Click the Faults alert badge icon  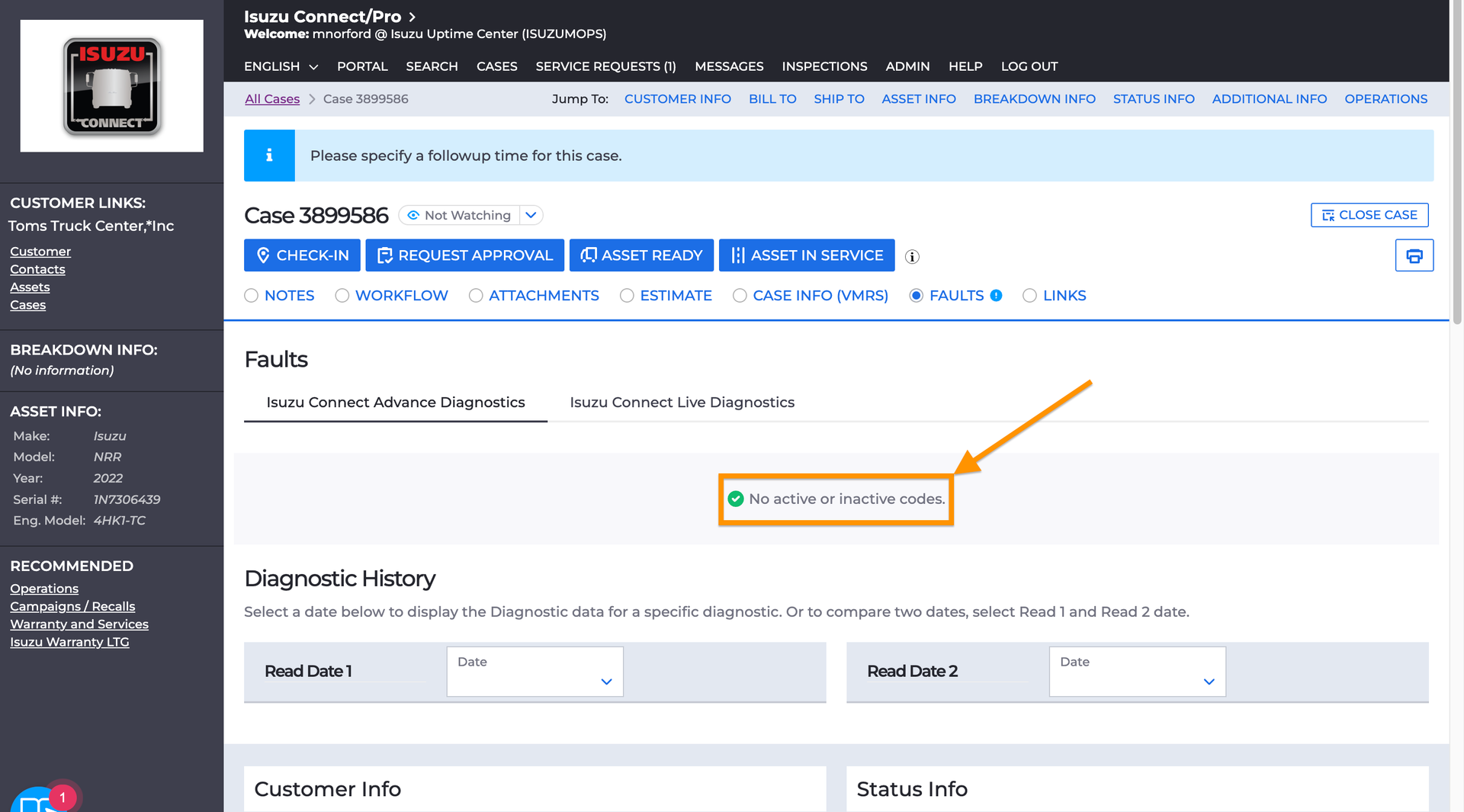[996, 296]
